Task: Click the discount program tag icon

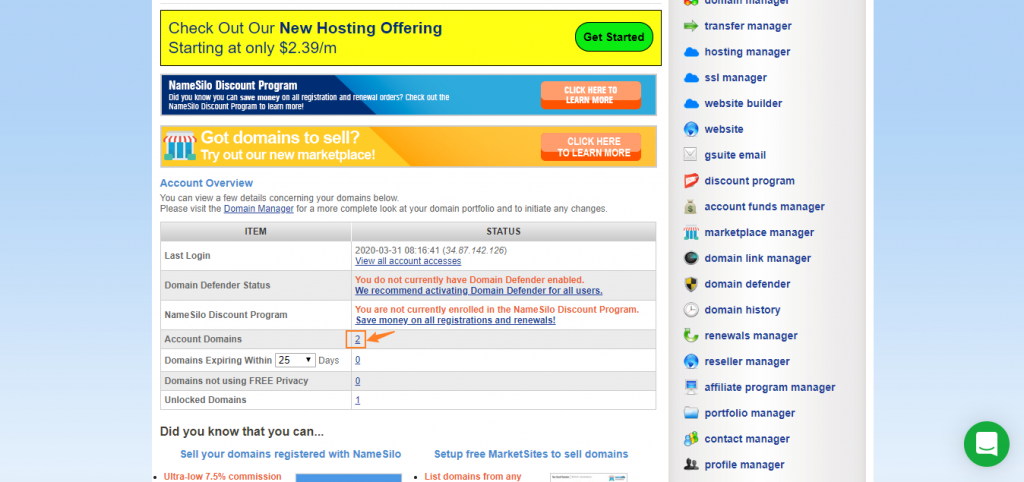Action: [691, 181]
